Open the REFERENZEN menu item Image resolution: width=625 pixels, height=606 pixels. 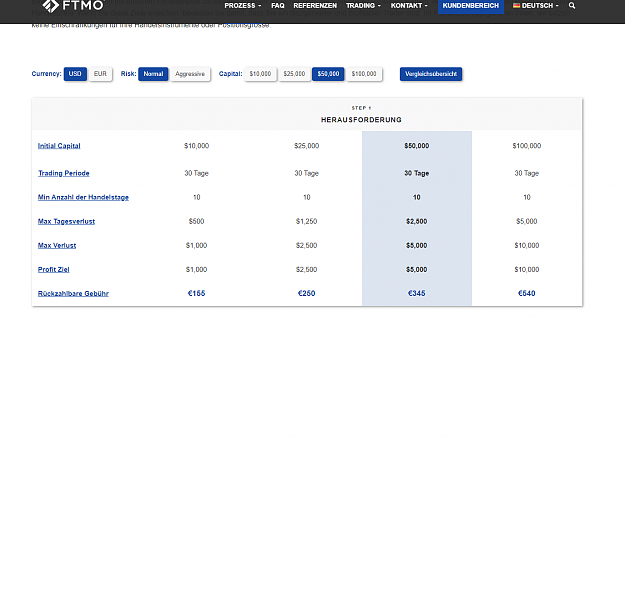[315, 6]
